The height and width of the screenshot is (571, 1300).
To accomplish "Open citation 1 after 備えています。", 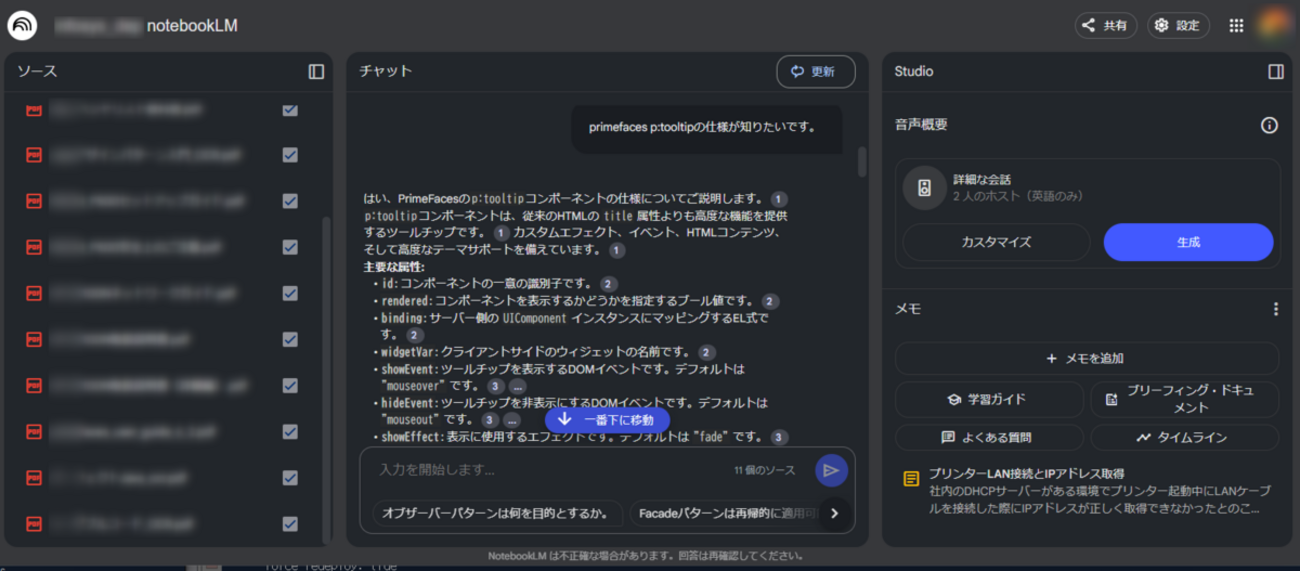I will point(616,250).
